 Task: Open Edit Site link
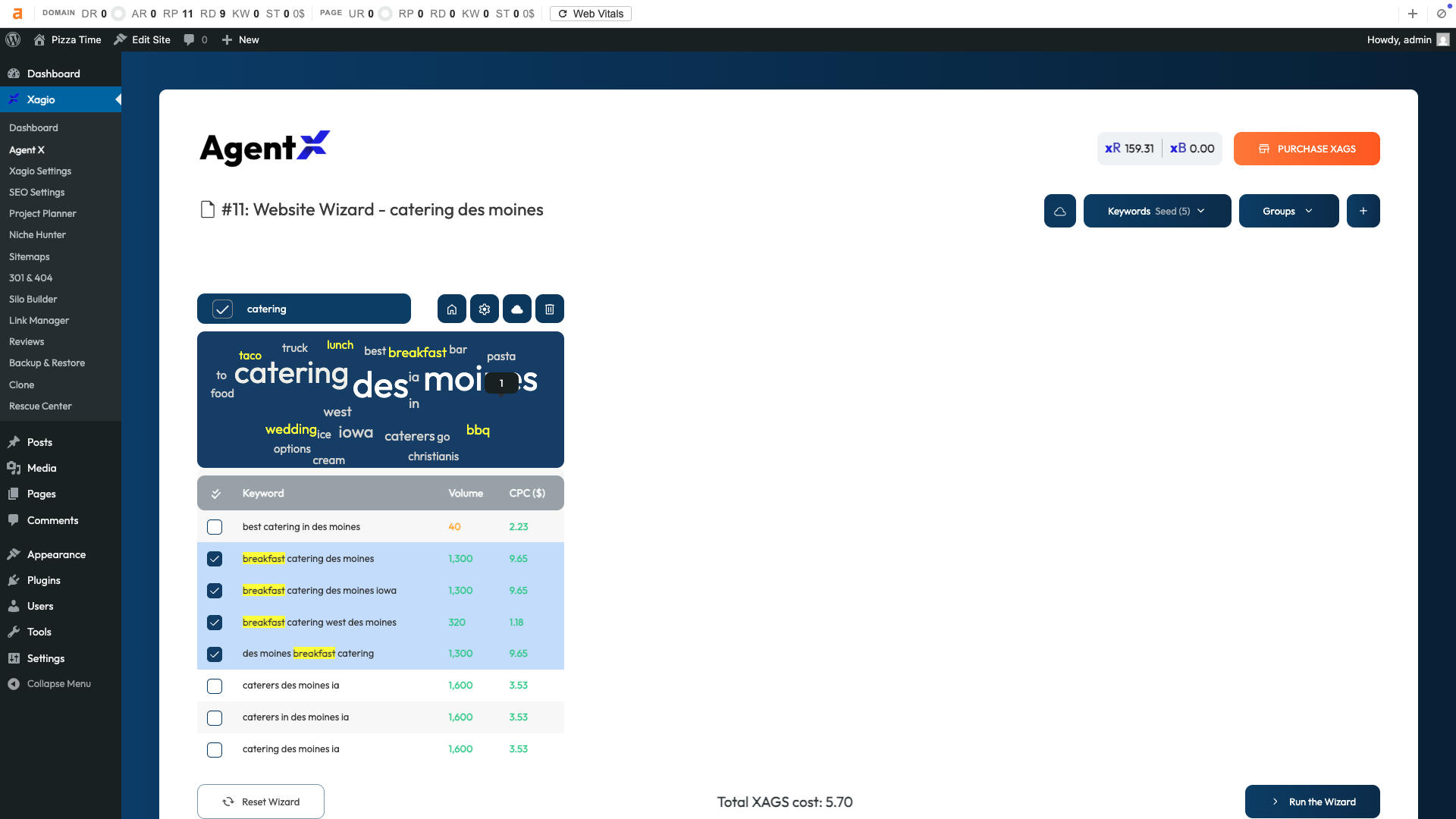point(142,39)
